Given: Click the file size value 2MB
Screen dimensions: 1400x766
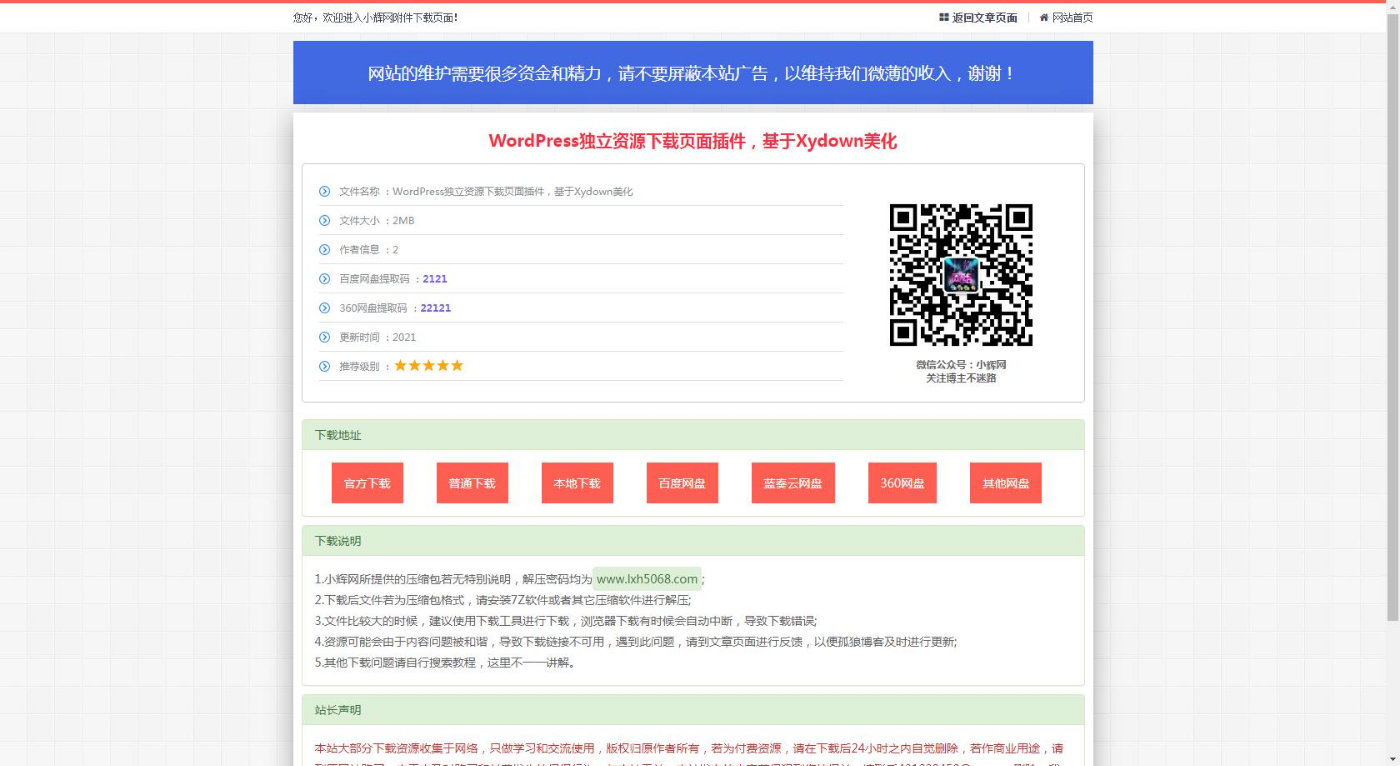Looking at the screenshot, I should click(x=403, y=220).
